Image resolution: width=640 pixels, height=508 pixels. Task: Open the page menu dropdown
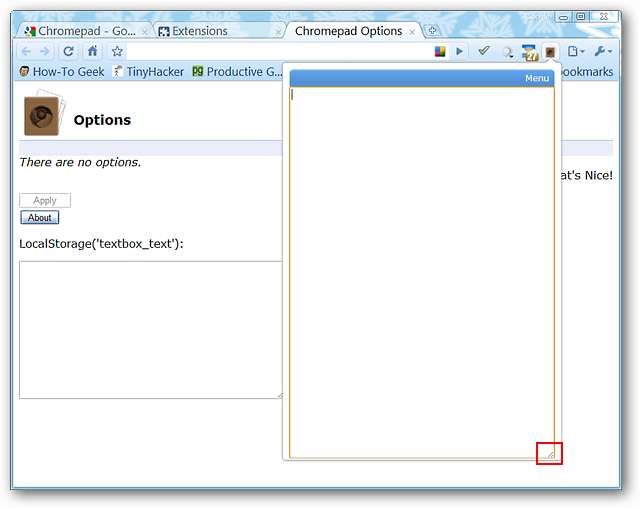[x=576, y=51]
